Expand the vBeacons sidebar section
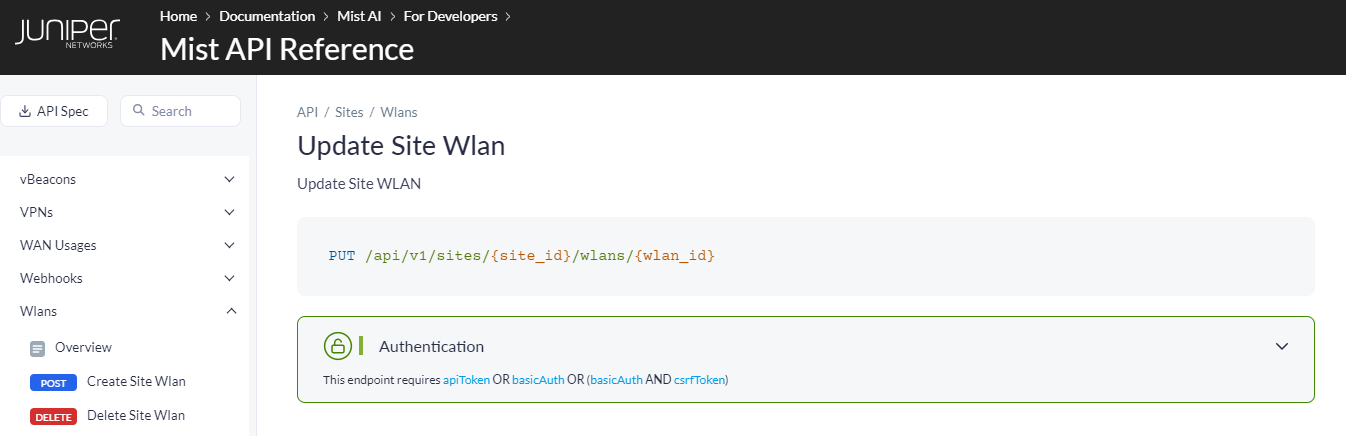 [229, 180]
